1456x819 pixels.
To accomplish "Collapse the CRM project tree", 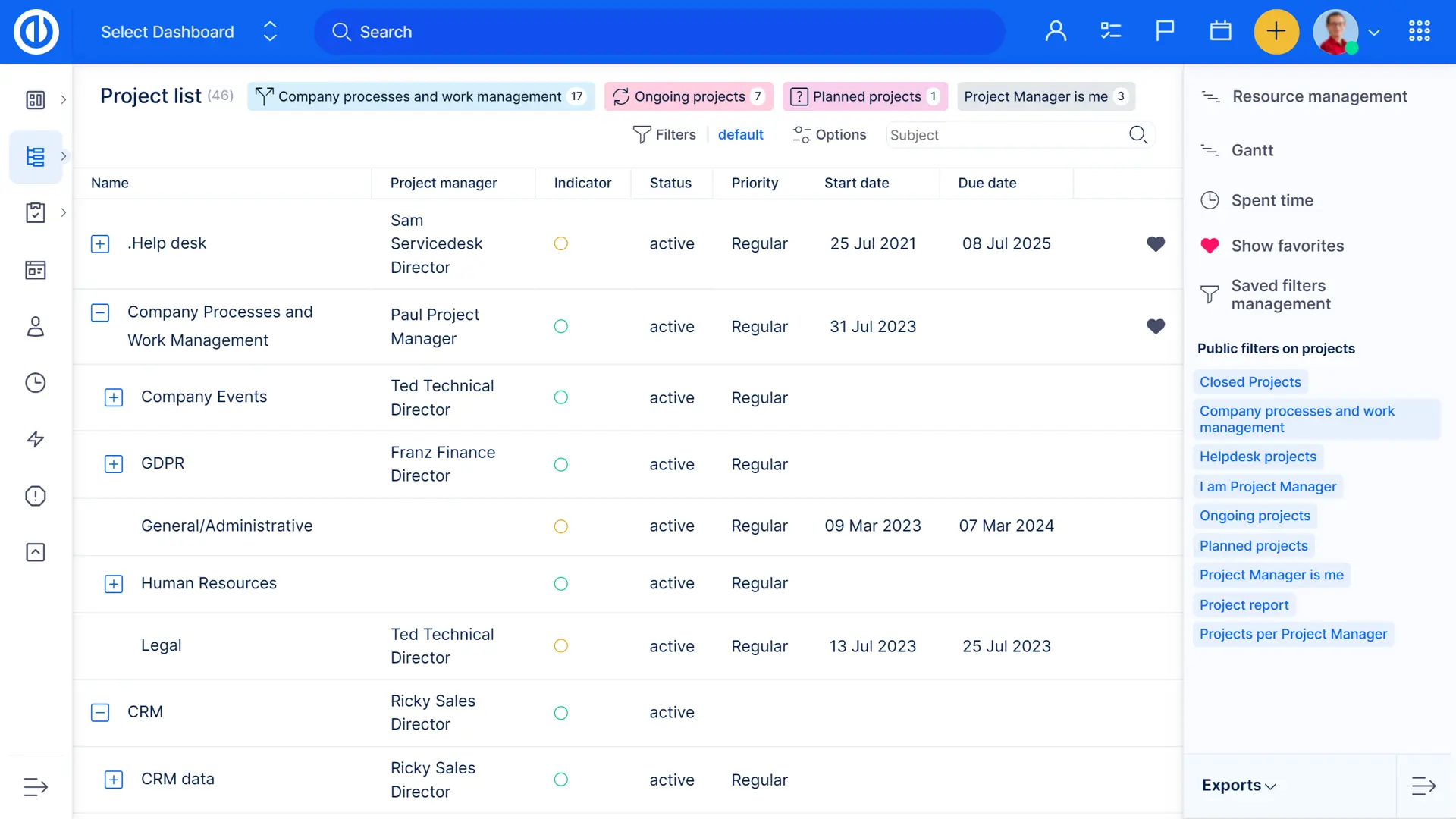I will pyautogui.click(x=100, y=712).
